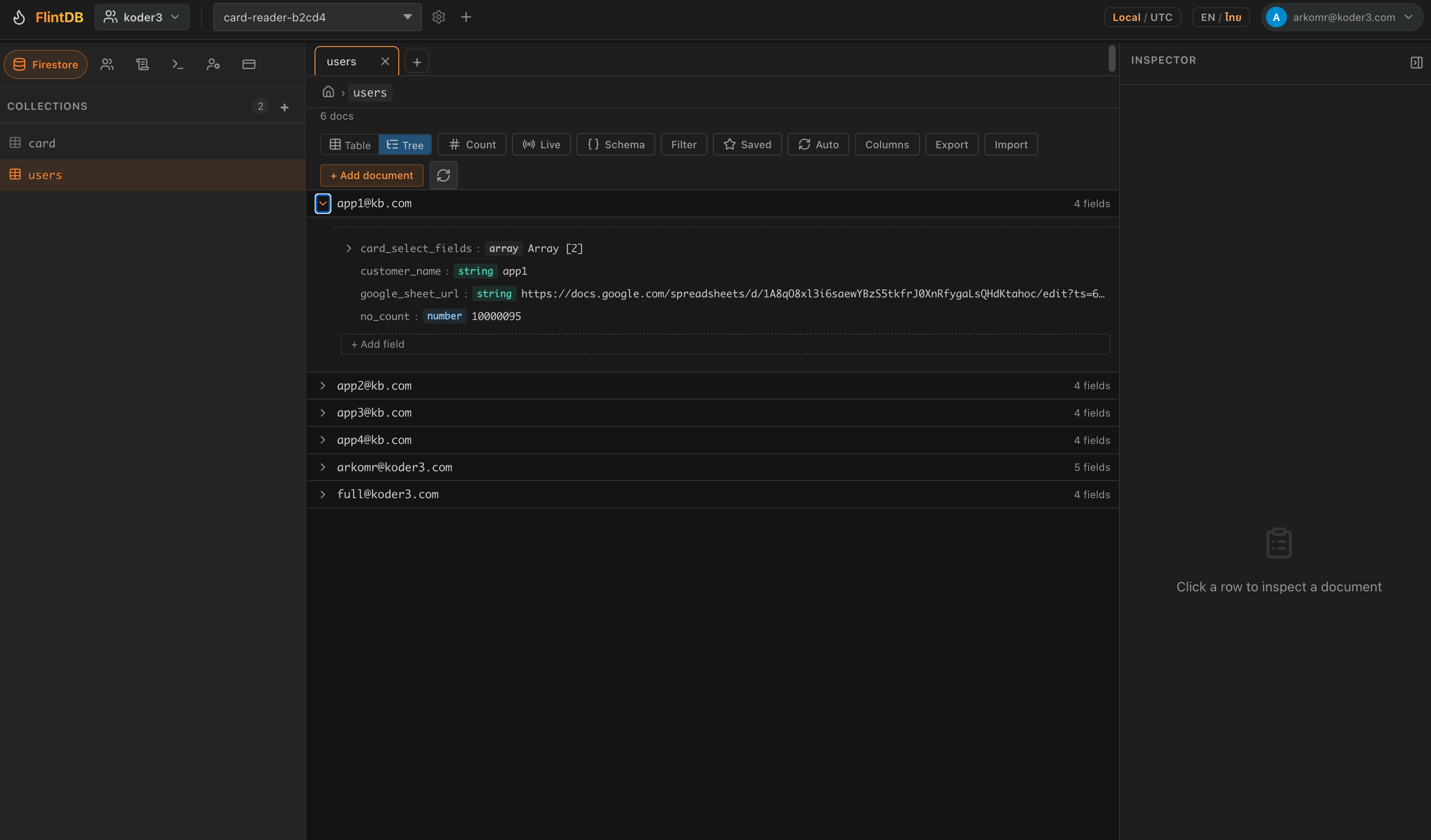Open the arkomr@koder3.com account menu

[1343, 17]
